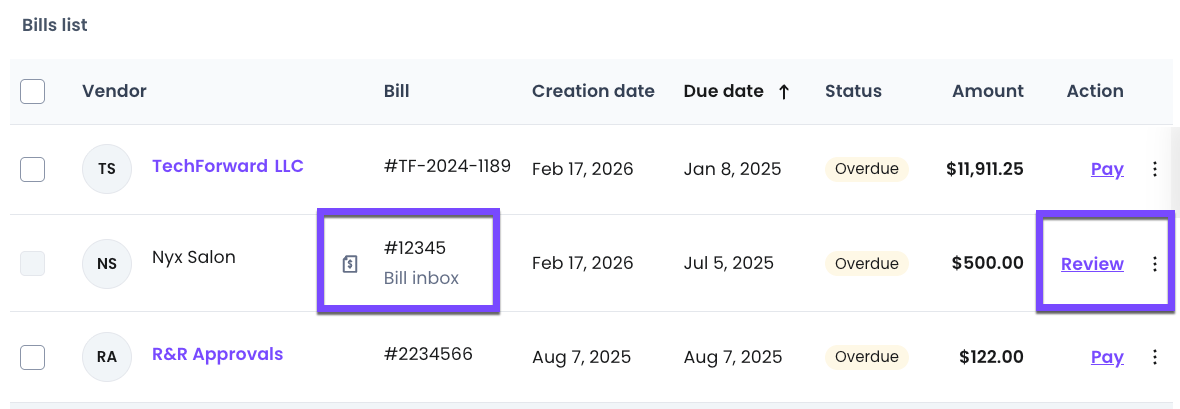Open more options for Nyx Salon bill
Image resolution: width=1180 pixels, height=409 pixels.
[1155, 264]
